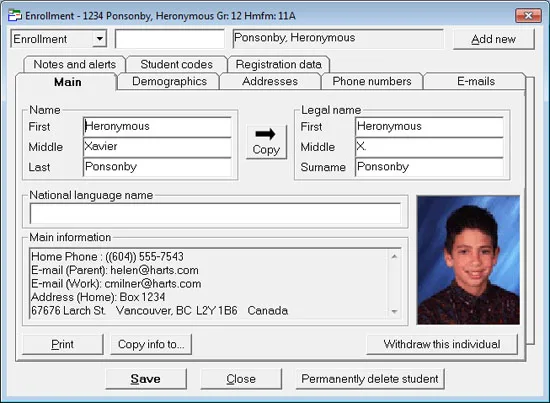The width and height of the screenshot is (550, 403).
Task: Save the student record
Action: click(146, 379)
